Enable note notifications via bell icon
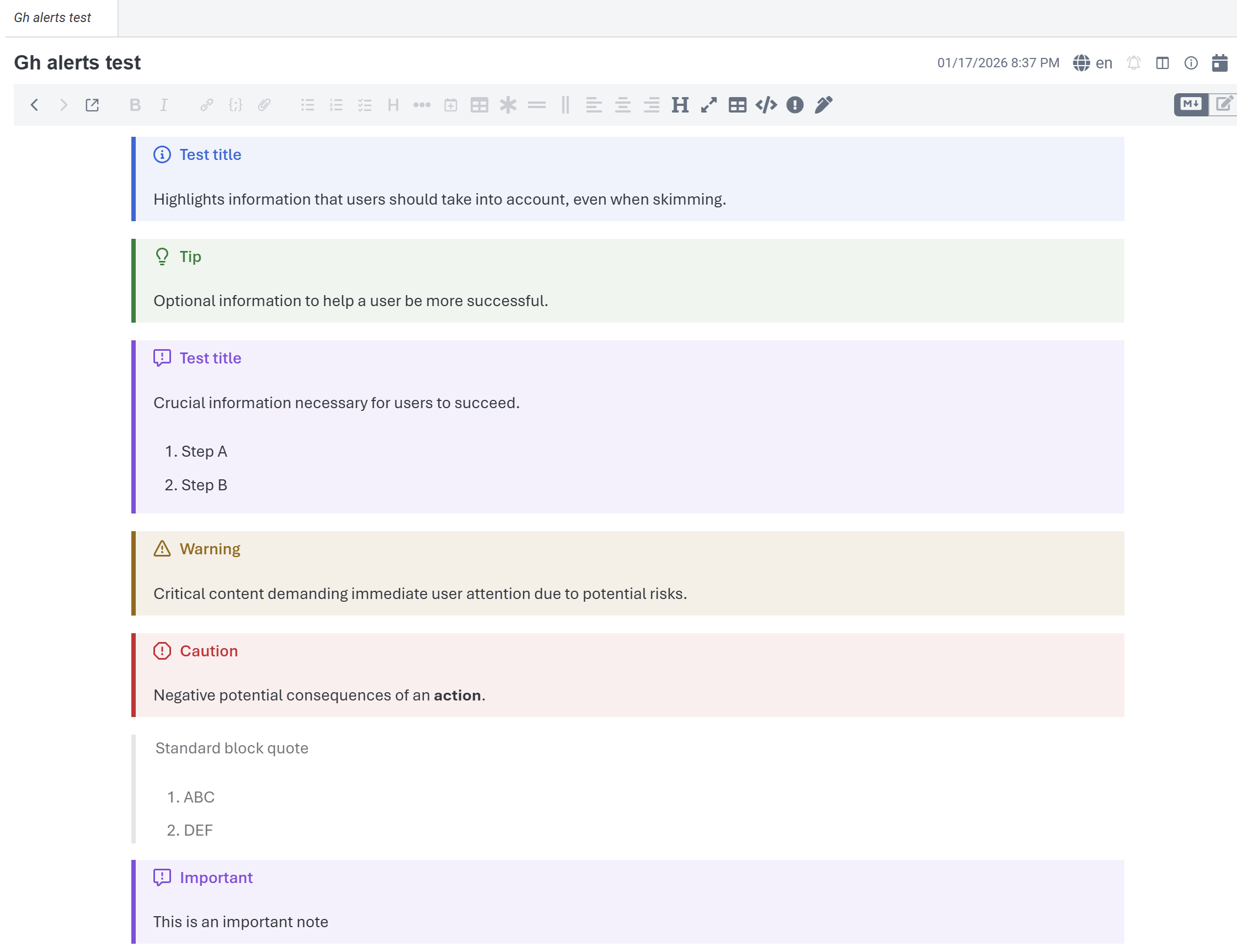The height and width of the screenshot is (952, 1237). point(1134,62)
